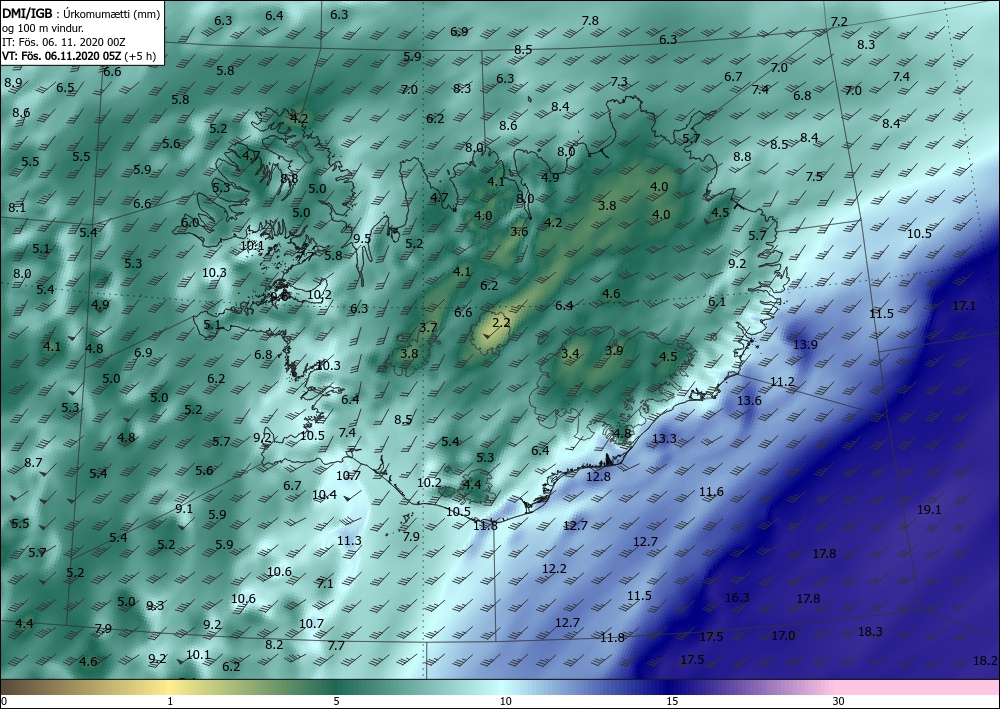Select the 3.7 value label
This screenshot has height=709, width=1000.
point(428,328)
